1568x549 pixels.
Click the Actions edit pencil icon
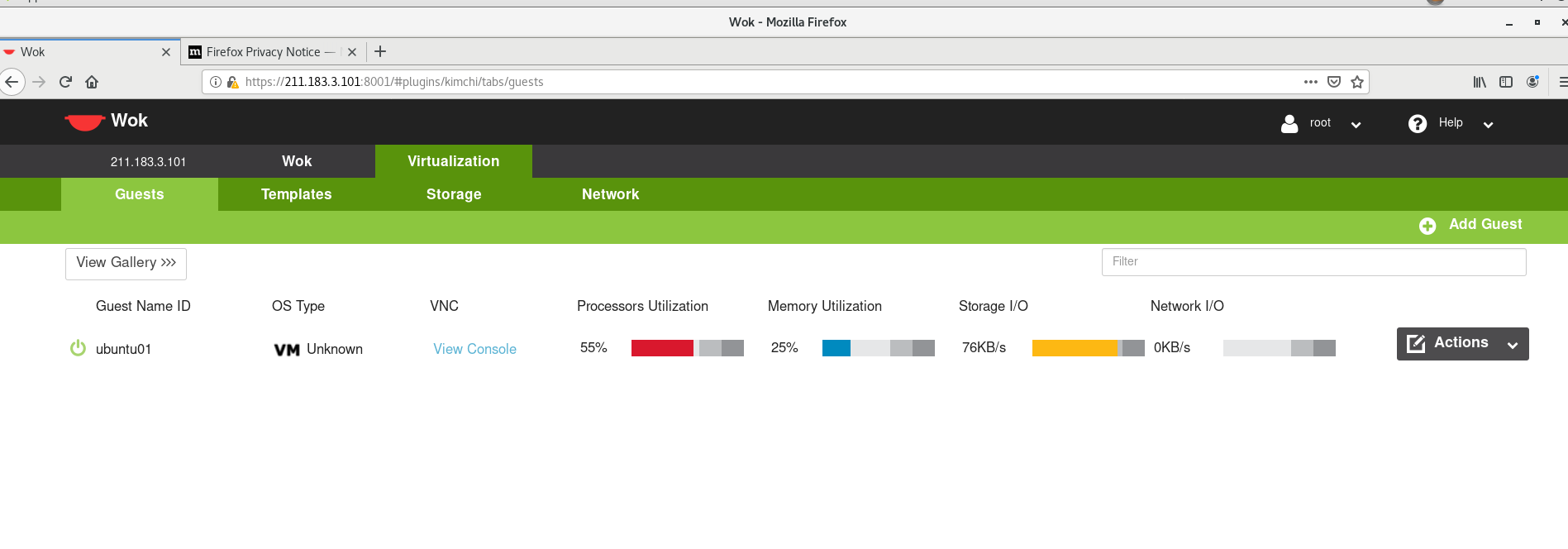pos(1416,343)
